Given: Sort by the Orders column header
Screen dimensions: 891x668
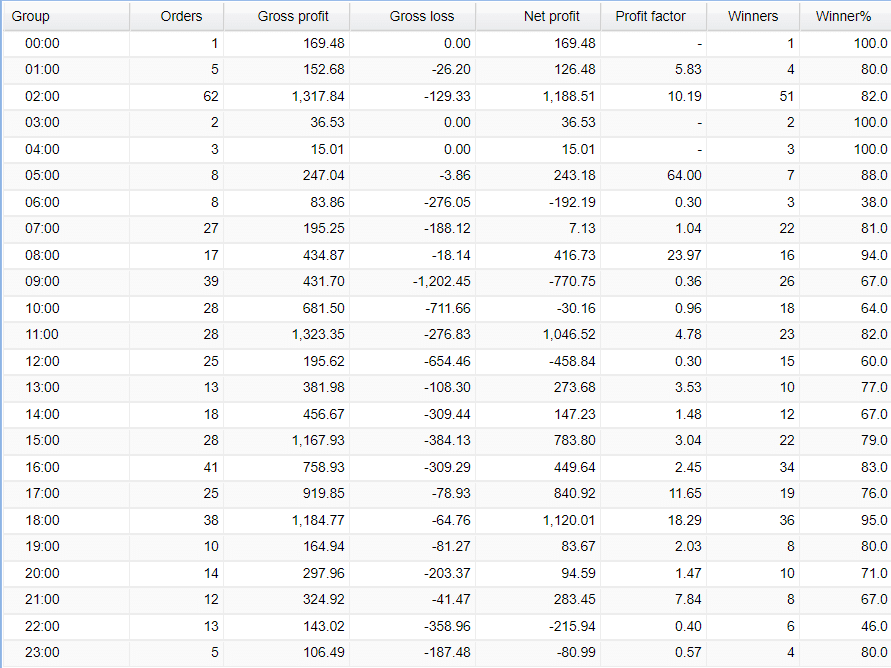Looking at the screenshot, I should [177, 16].
